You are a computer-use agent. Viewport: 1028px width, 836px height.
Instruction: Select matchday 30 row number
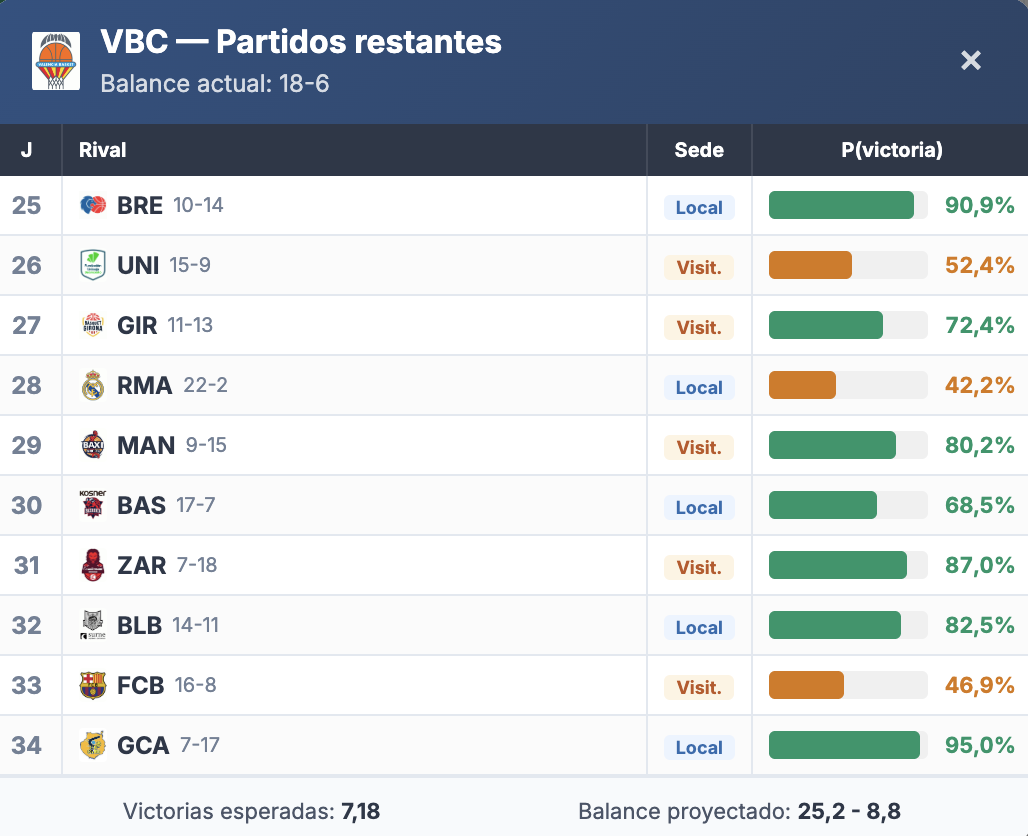point(27,505)
